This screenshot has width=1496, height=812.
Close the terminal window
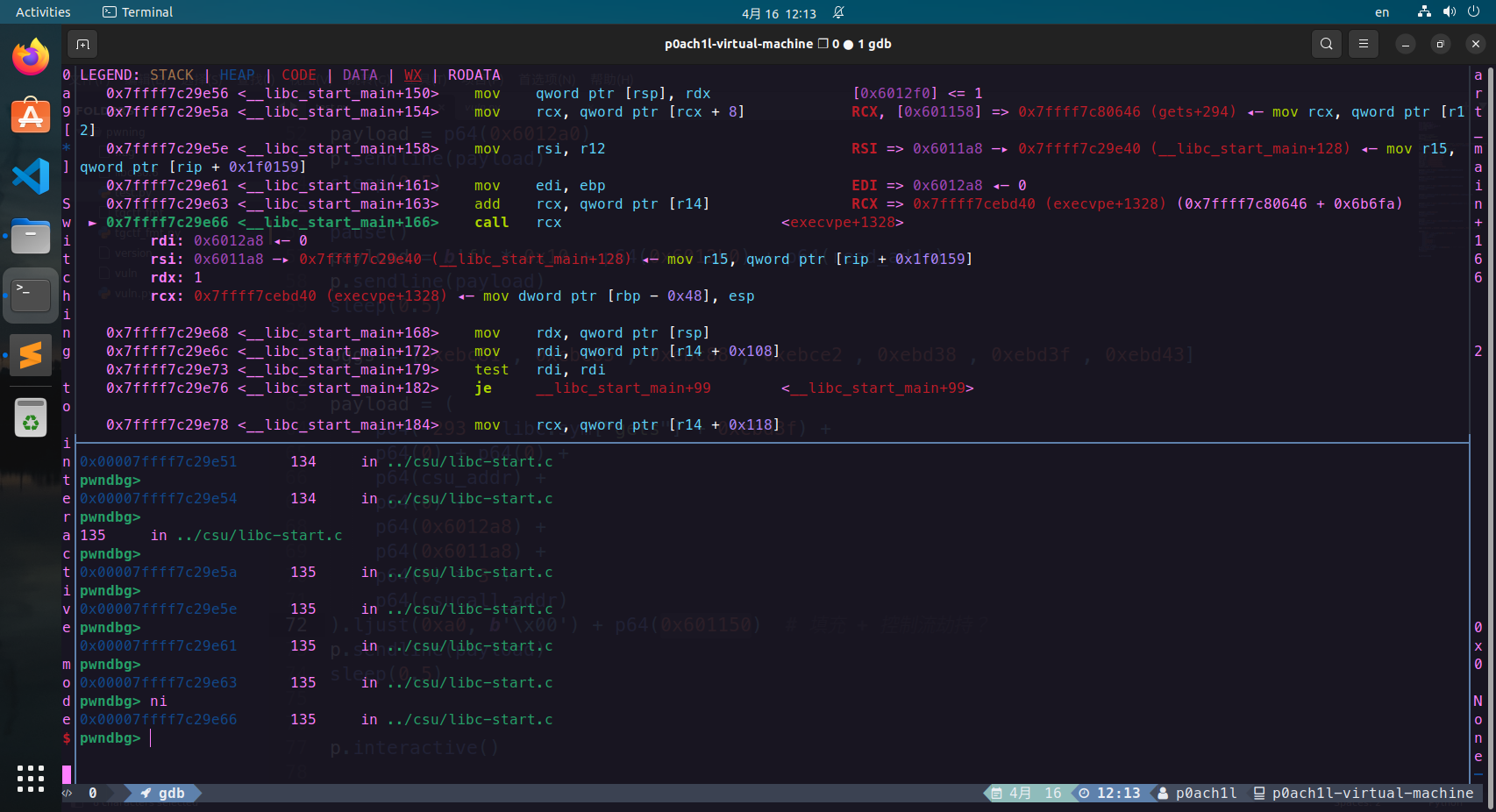click(x=1476, y=44)
